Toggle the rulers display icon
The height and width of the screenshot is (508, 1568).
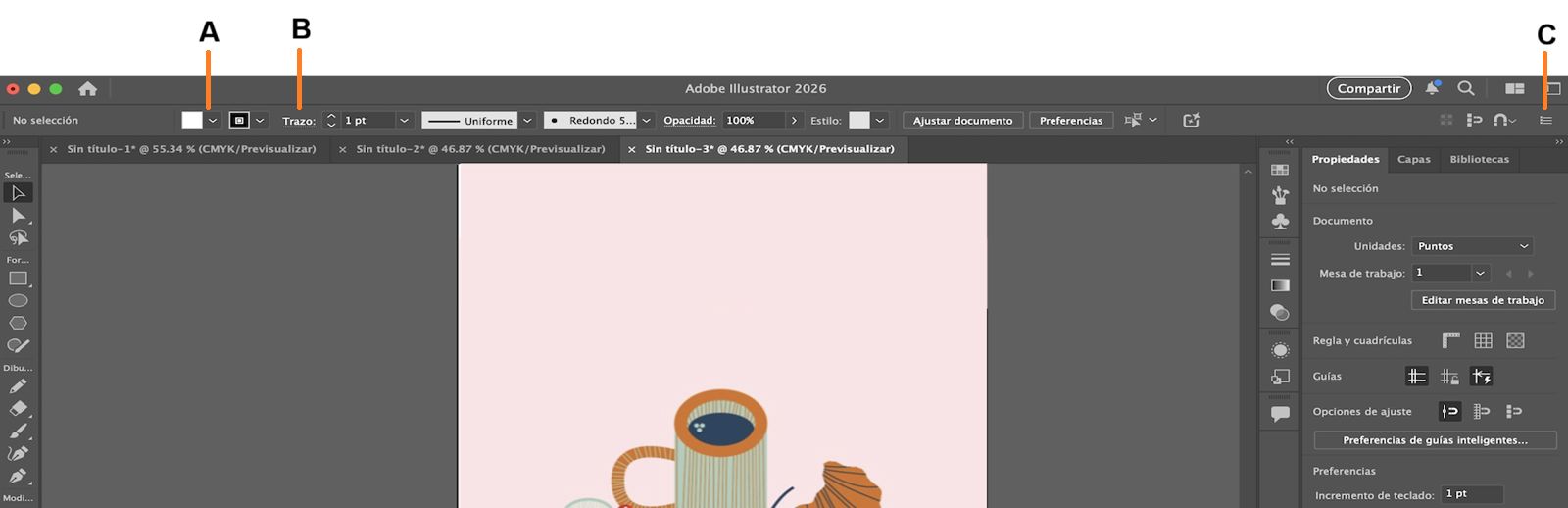1451,340
